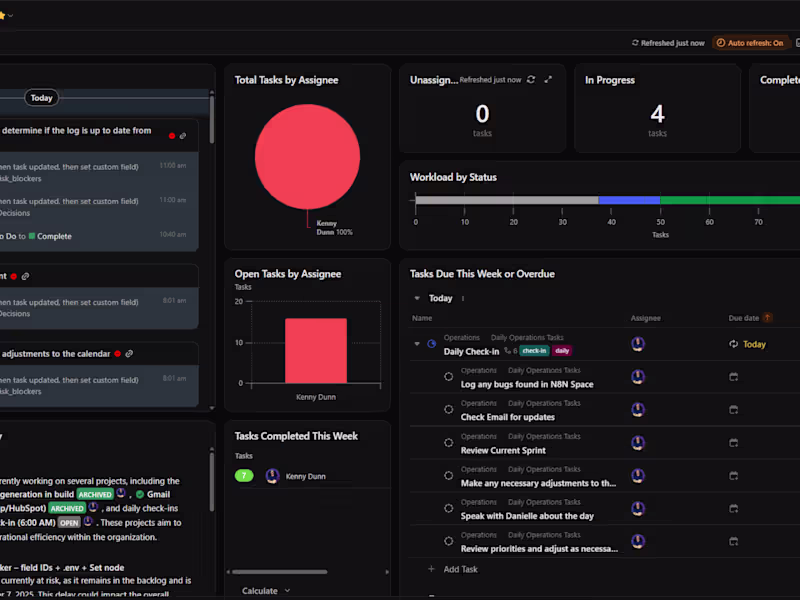Click the Assignee column header

[645, 318]
